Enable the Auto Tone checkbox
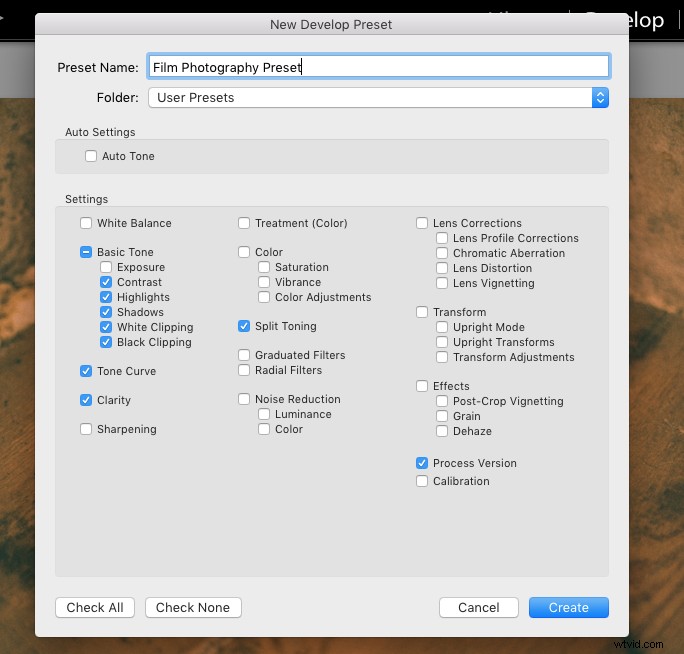684x654 pixels. [x=91, y=156]
